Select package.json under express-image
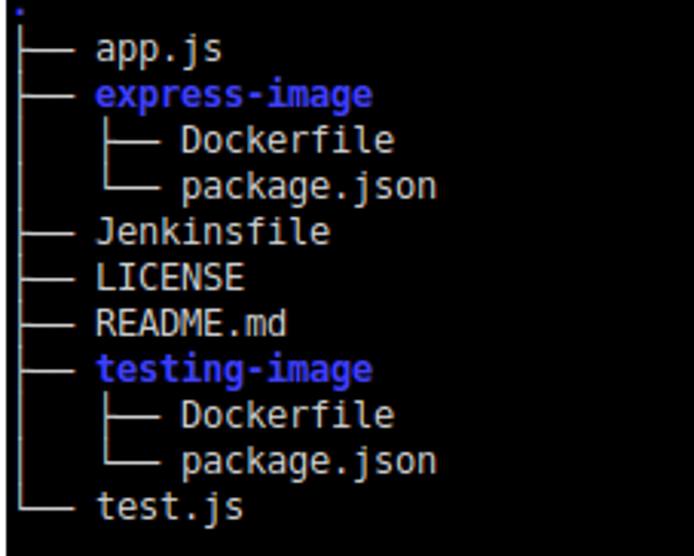The width and height of the screenshot is (694, 556). (308, 186)
